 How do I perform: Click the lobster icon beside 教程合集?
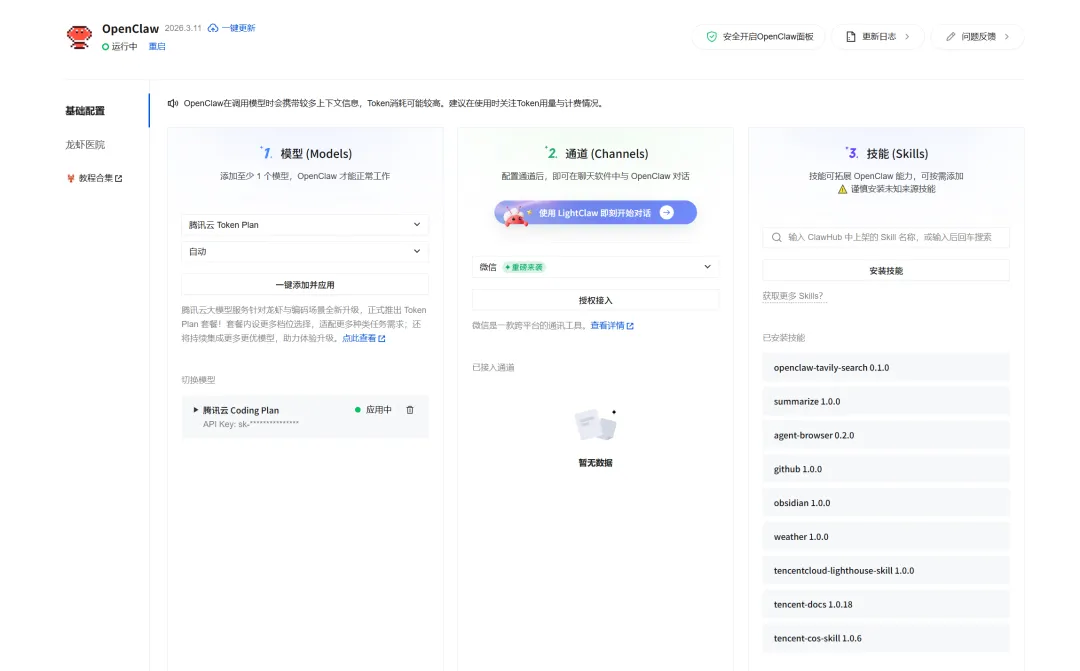pyautogui.click(x=70, y=178)
